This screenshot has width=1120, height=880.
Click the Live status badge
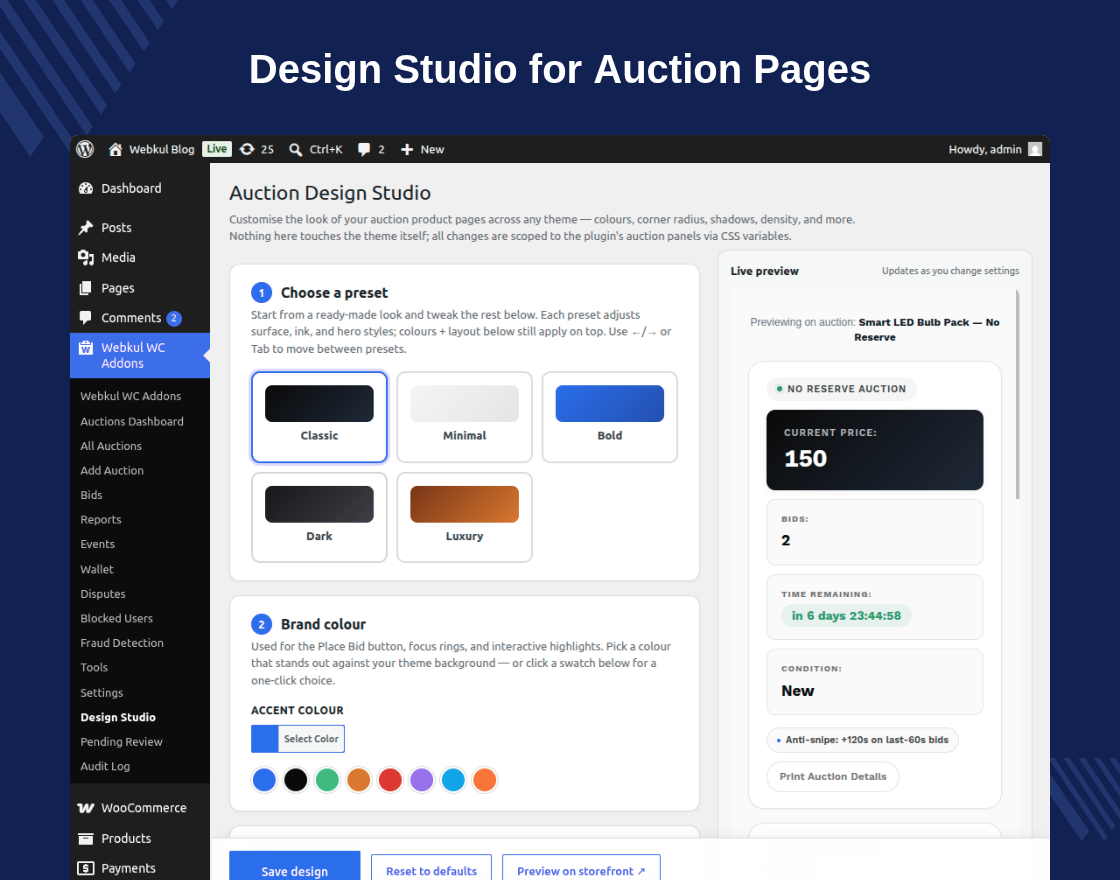click(x=217, y=149)
